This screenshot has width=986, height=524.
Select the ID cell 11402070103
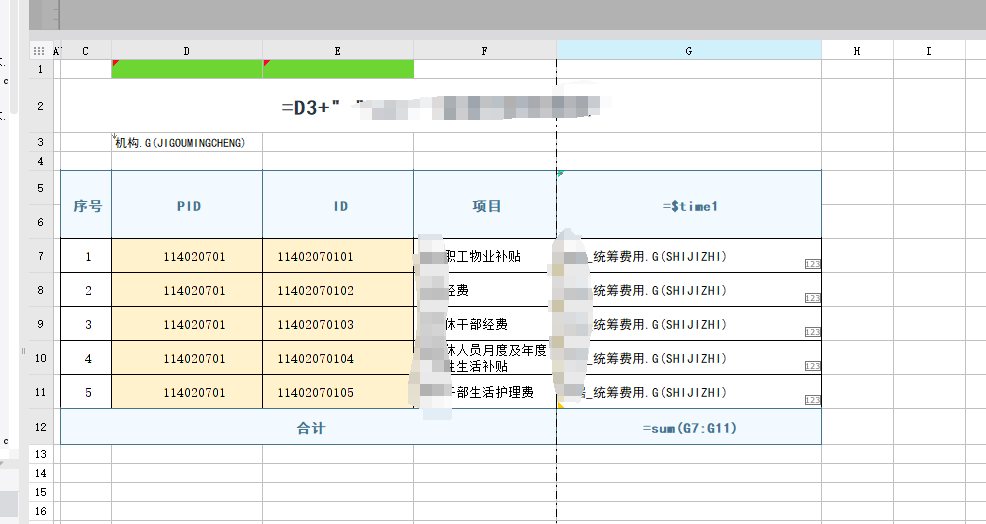[x=338, y=324]
